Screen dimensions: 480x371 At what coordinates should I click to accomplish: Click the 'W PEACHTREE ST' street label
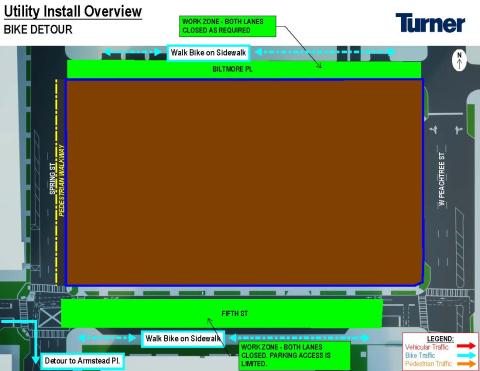(x=442, y=179)
